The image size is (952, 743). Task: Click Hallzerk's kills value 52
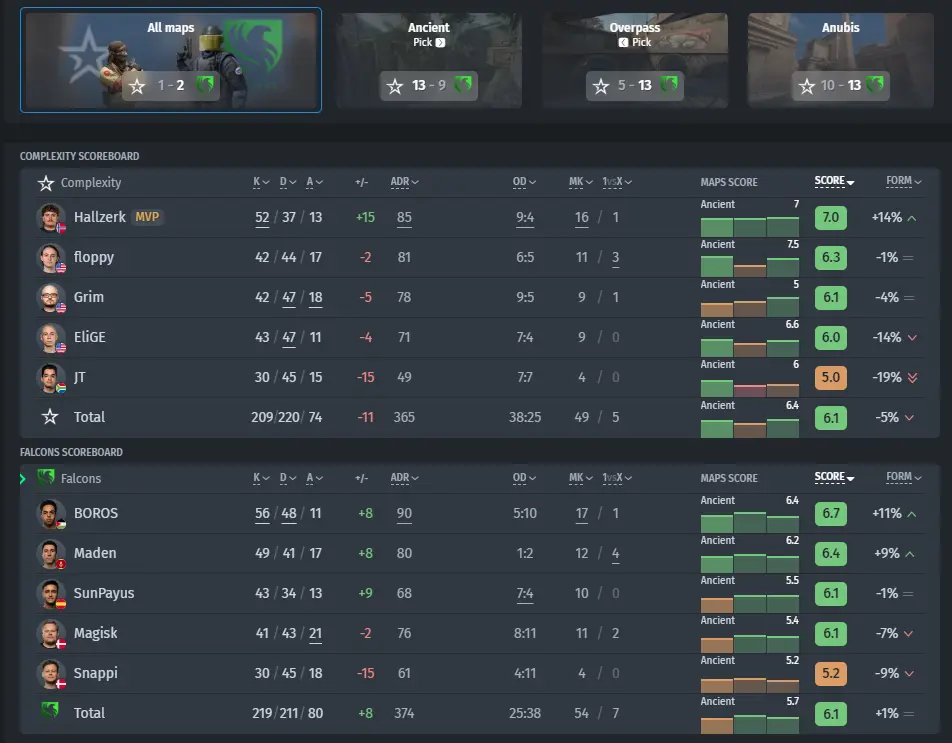pos(262,217)
